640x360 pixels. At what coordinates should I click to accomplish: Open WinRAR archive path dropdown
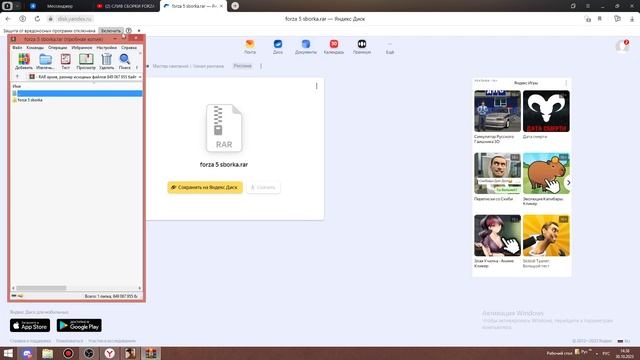[140, 77]
